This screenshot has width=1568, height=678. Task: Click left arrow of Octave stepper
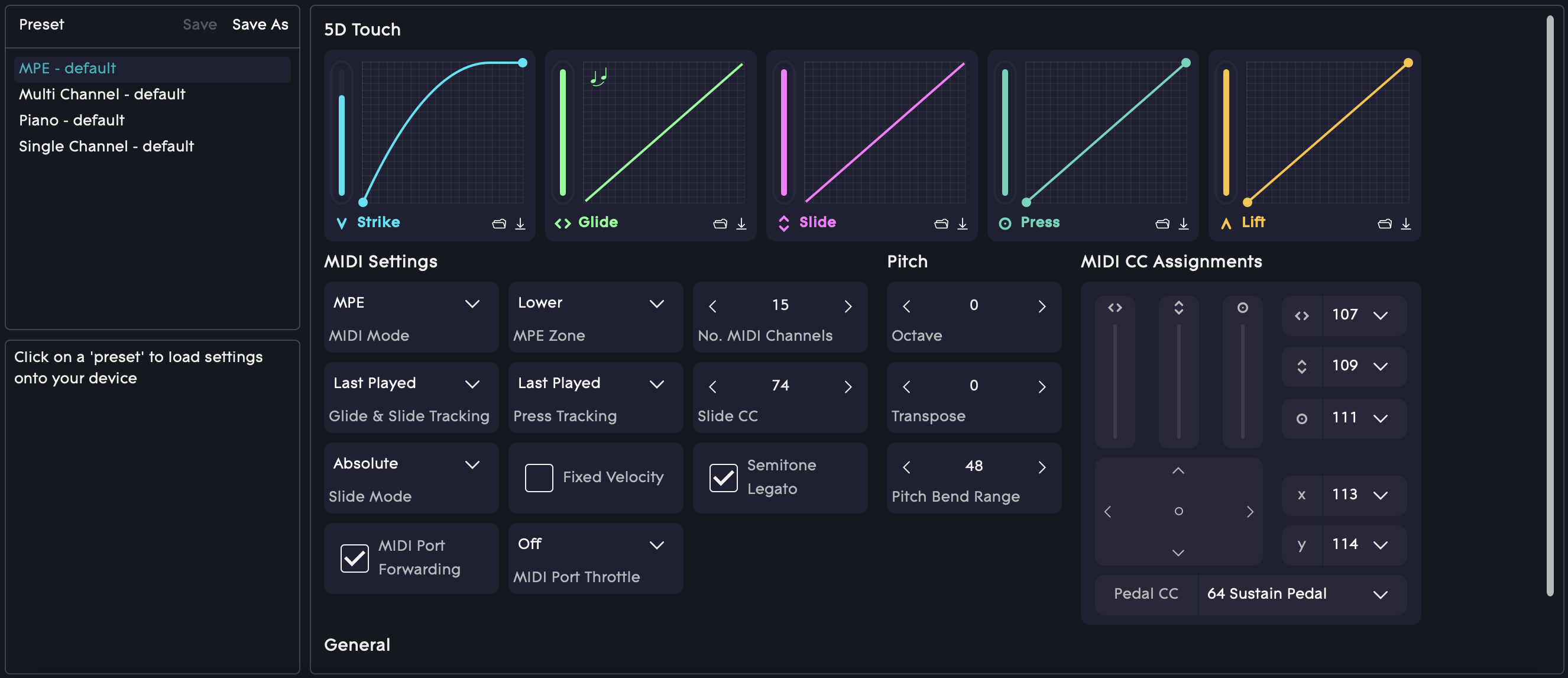coord(906,306)
